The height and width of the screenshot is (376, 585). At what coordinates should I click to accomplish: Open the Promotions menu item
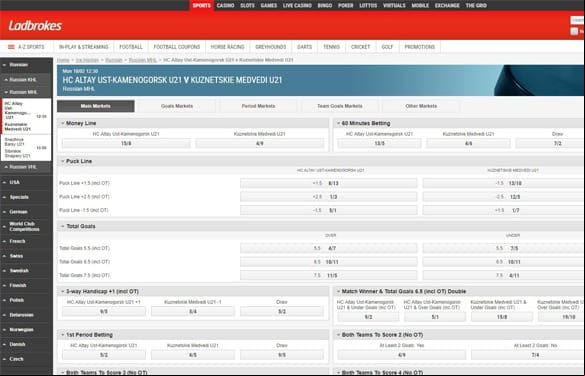pyautogui.click(x=420, y=47)
